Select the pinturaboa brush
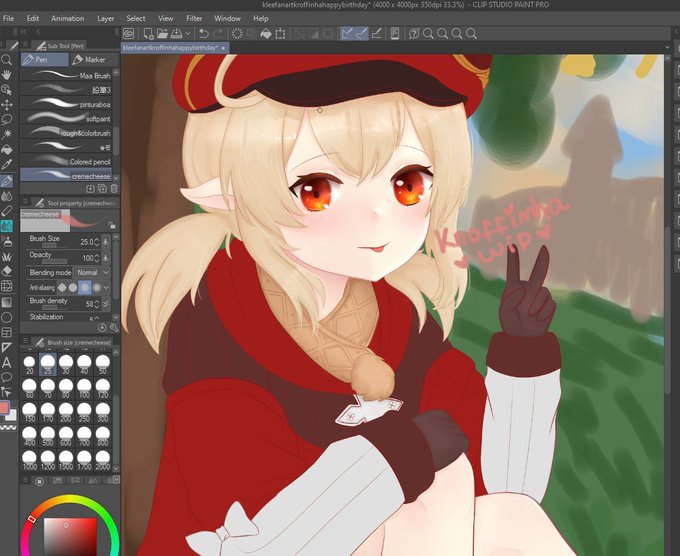 66,104
